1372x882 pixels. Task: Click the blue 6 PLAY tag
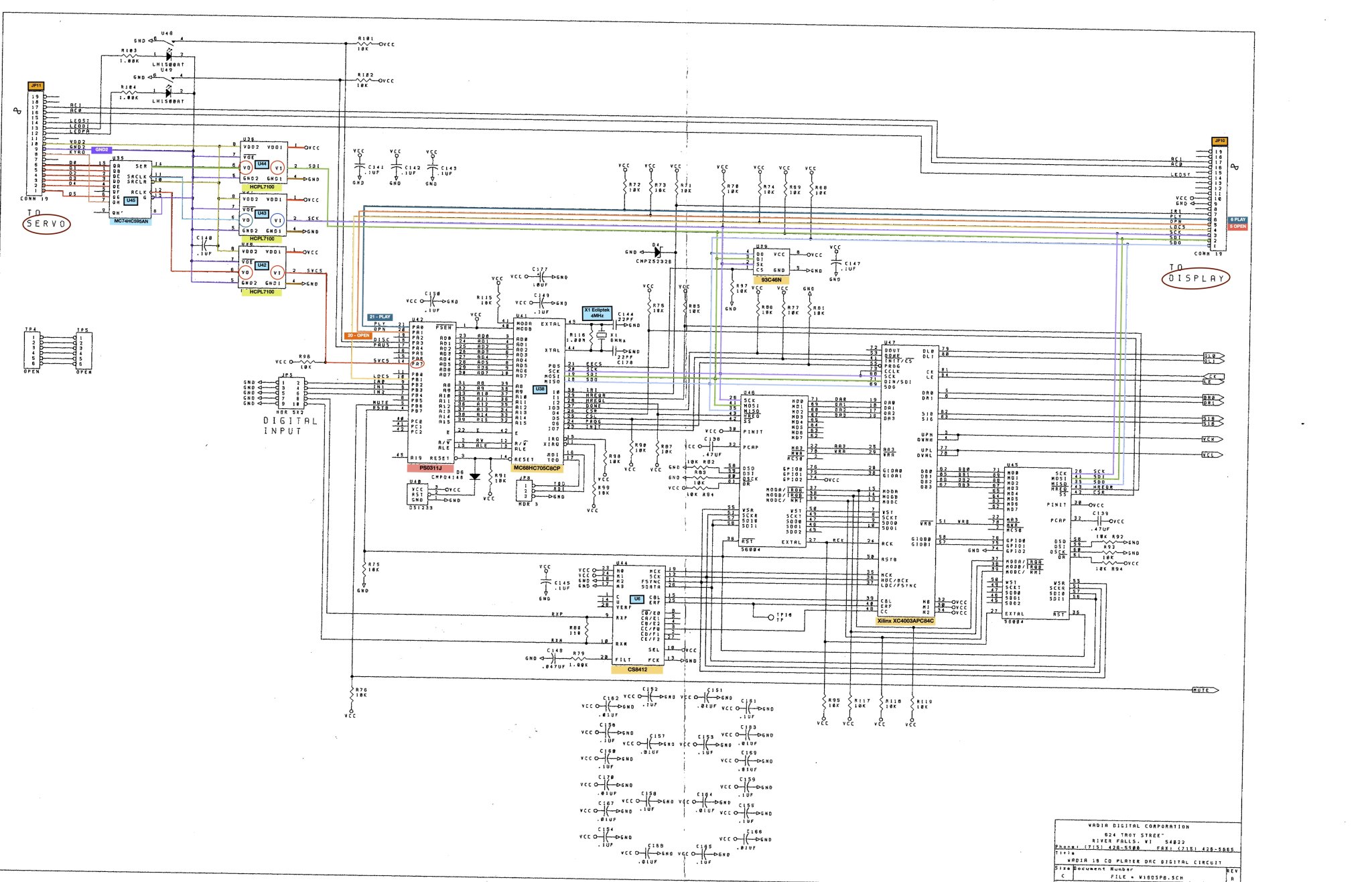pos(1238,220)
